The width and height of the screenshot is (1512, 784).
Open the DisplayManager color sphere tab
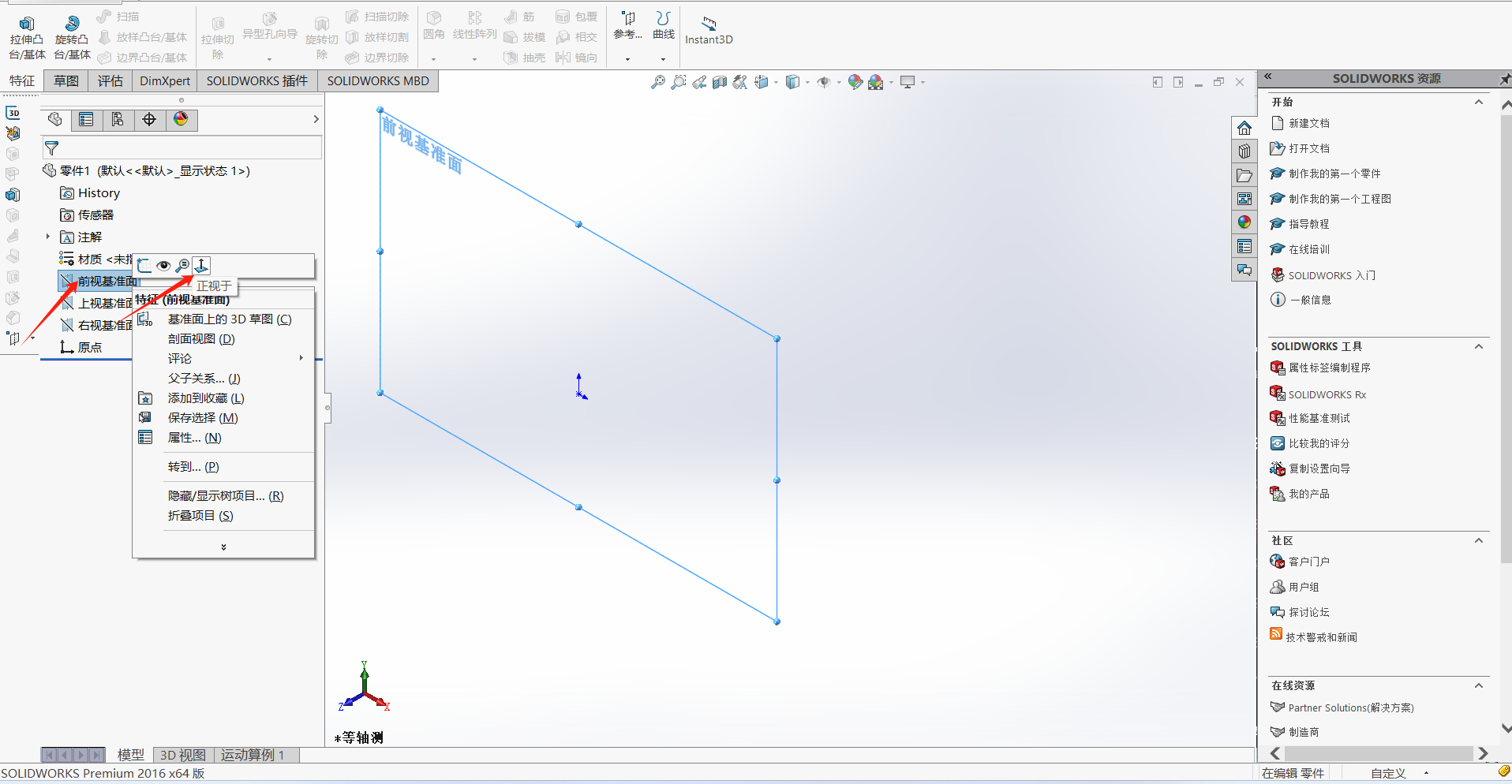[181, 119]
